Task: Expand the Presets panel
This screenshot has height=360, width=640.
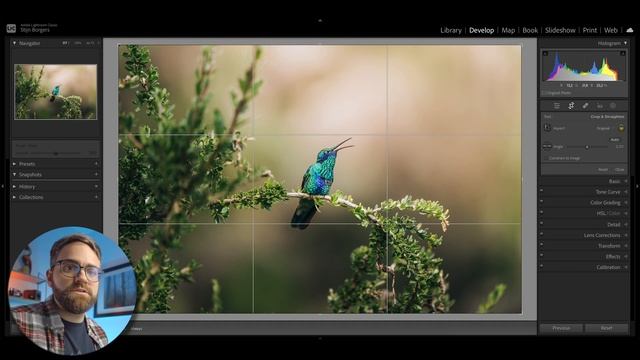Action: (x=14, y=164)
